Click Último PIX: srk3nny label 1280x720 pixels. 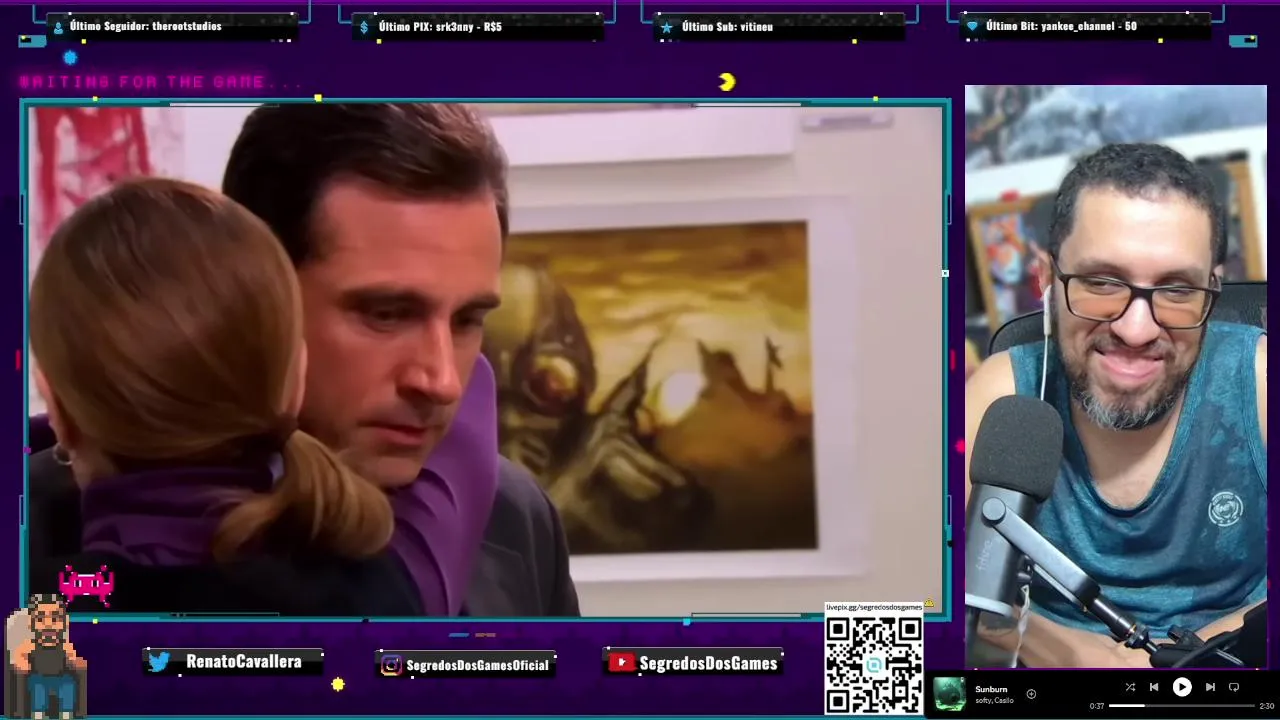440,27
